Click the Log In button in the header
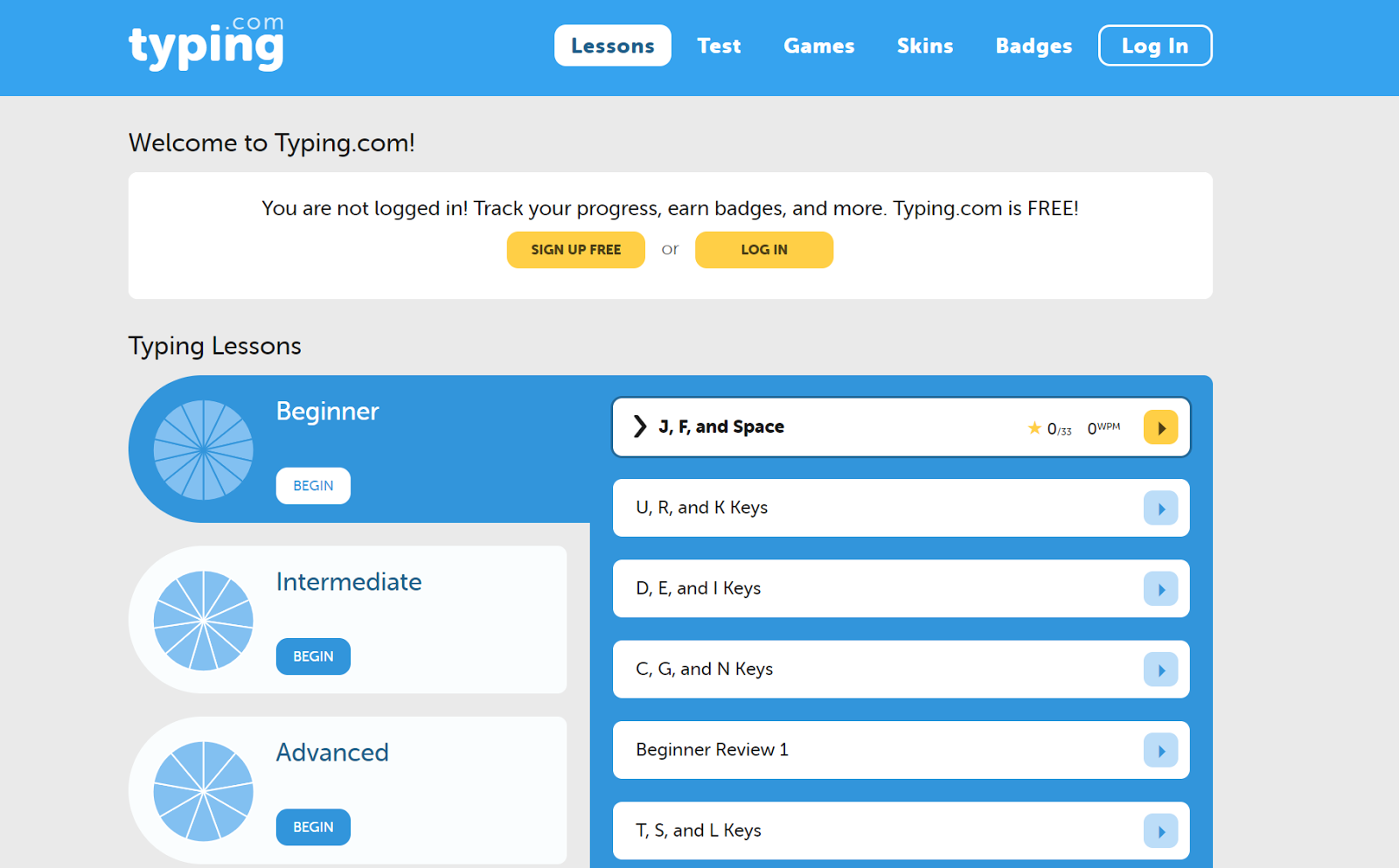The image size is (1399, 868). pyautogui.click(x=1155, y=45)
